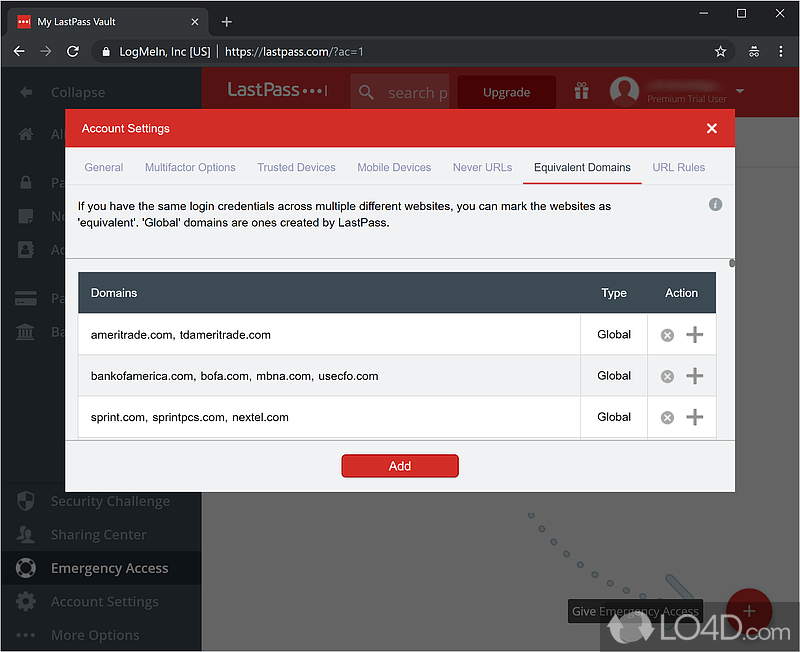Screen dimensions: 800x652
Task: Open Chrome's three-dot menu
Action: click(780, 51)
